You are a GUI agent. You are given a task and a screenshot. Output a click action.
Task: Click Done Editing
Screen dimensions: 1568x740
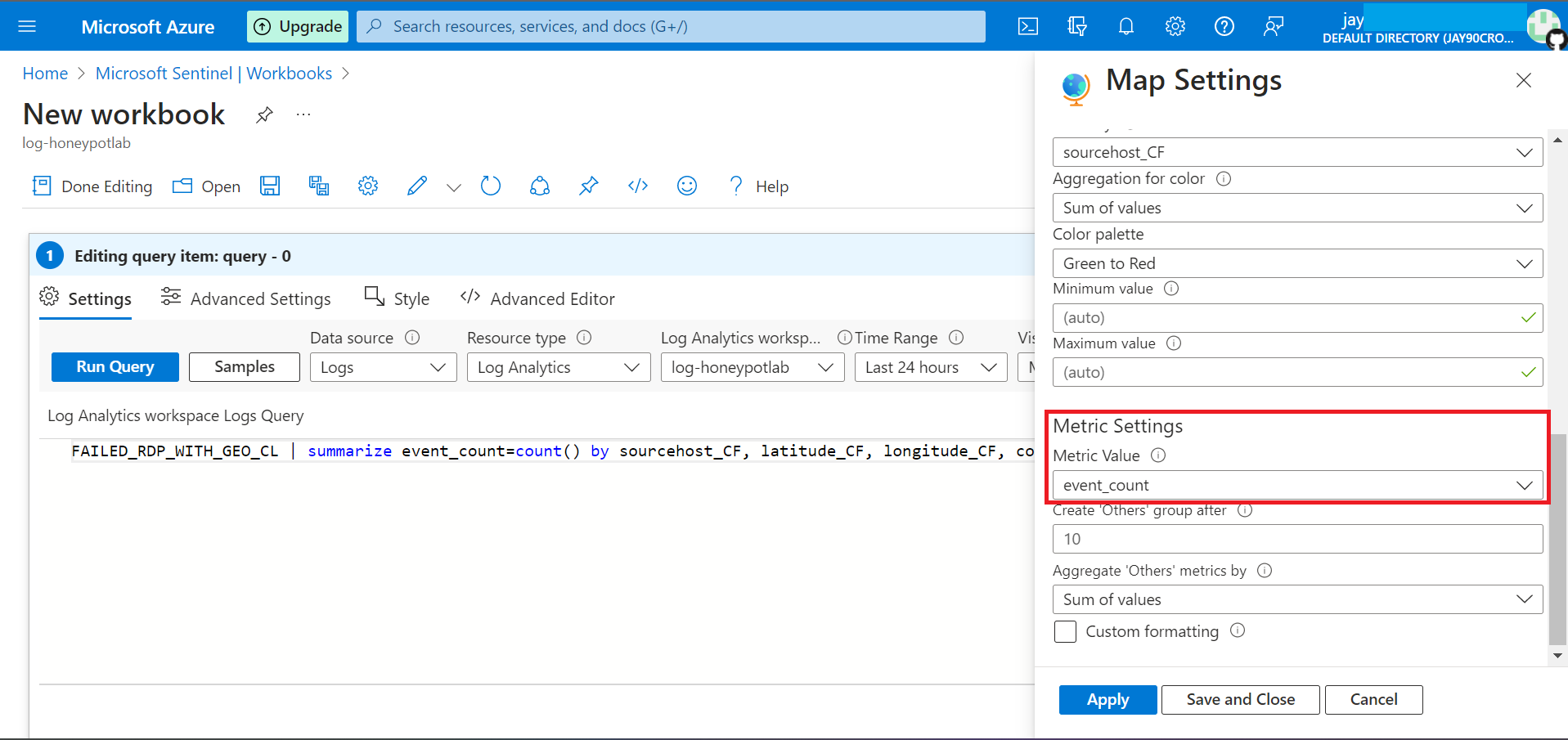point(92,186)
